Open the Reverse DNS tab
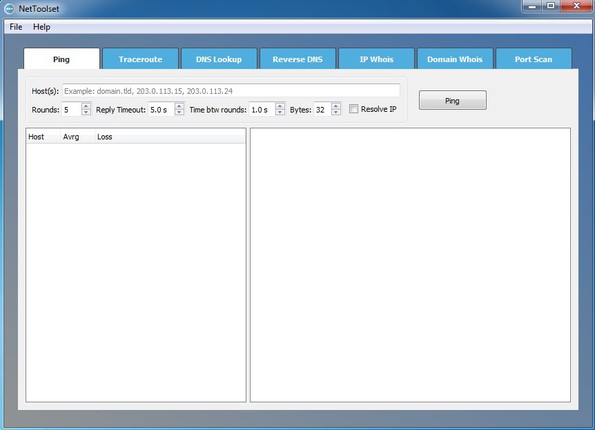This screenshot has width=595, height=430. pos(298,59)
